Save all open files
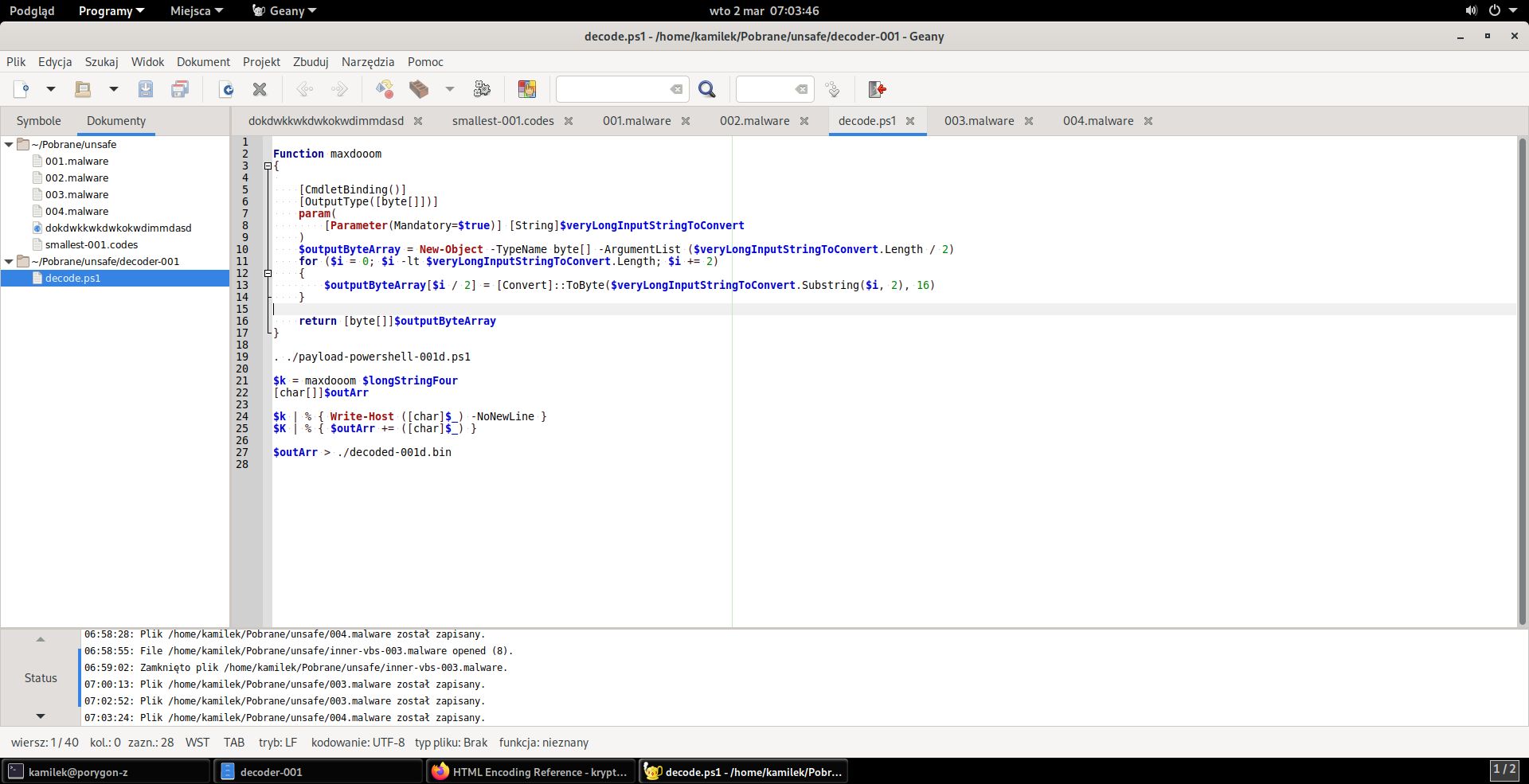This screenshot has height=784, width=1529. [x=180, y=89]
